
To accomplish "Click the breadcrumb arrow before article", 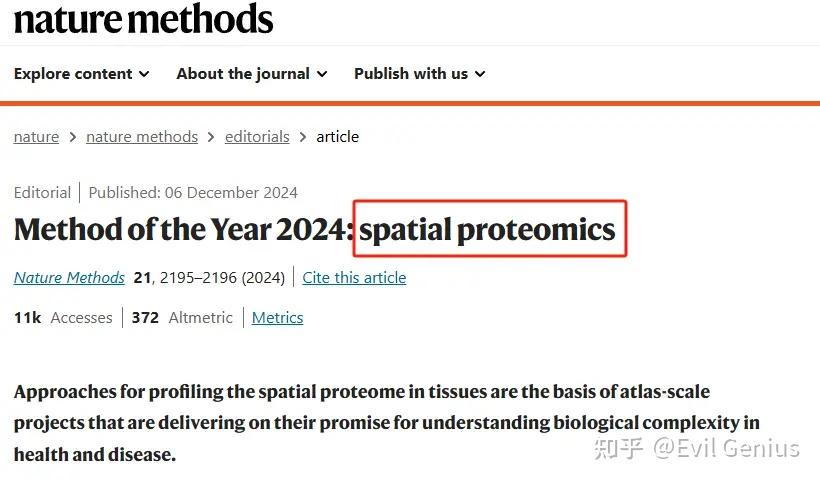I will click(303, 137).
